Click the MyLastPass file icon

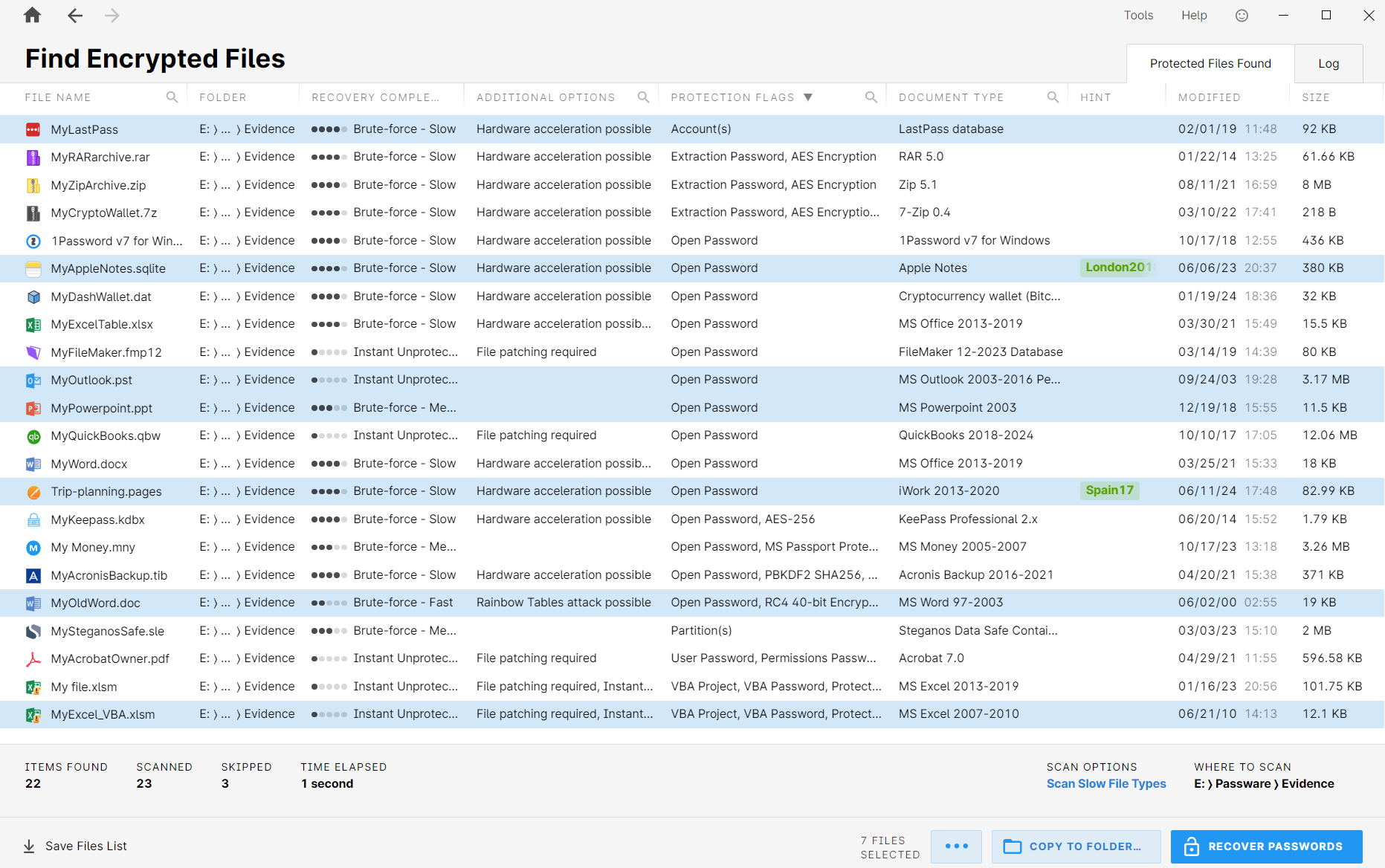(x=33, y=129)
